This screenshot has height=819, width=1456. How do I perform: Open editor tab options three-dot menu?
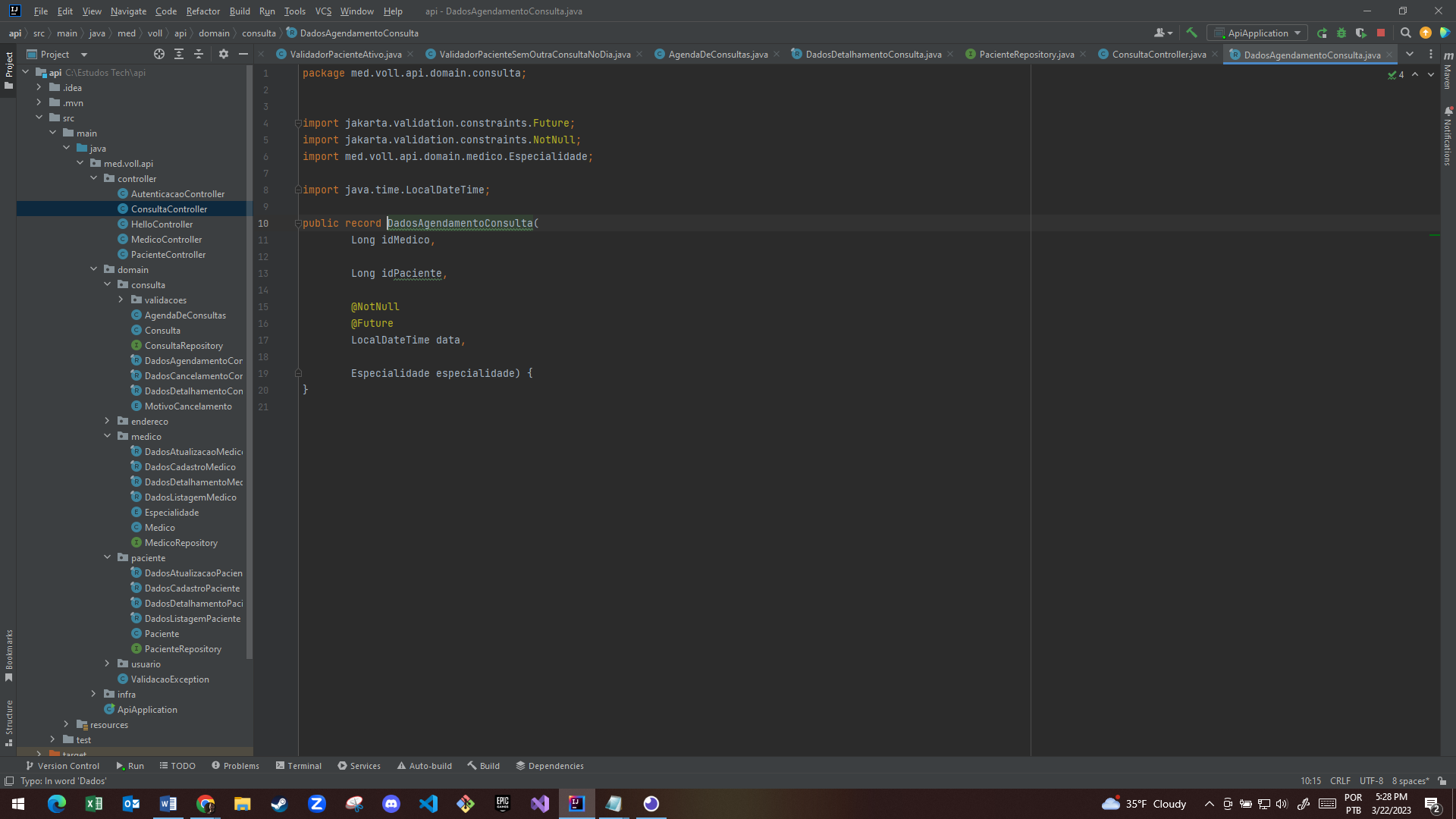(1431, 54)
